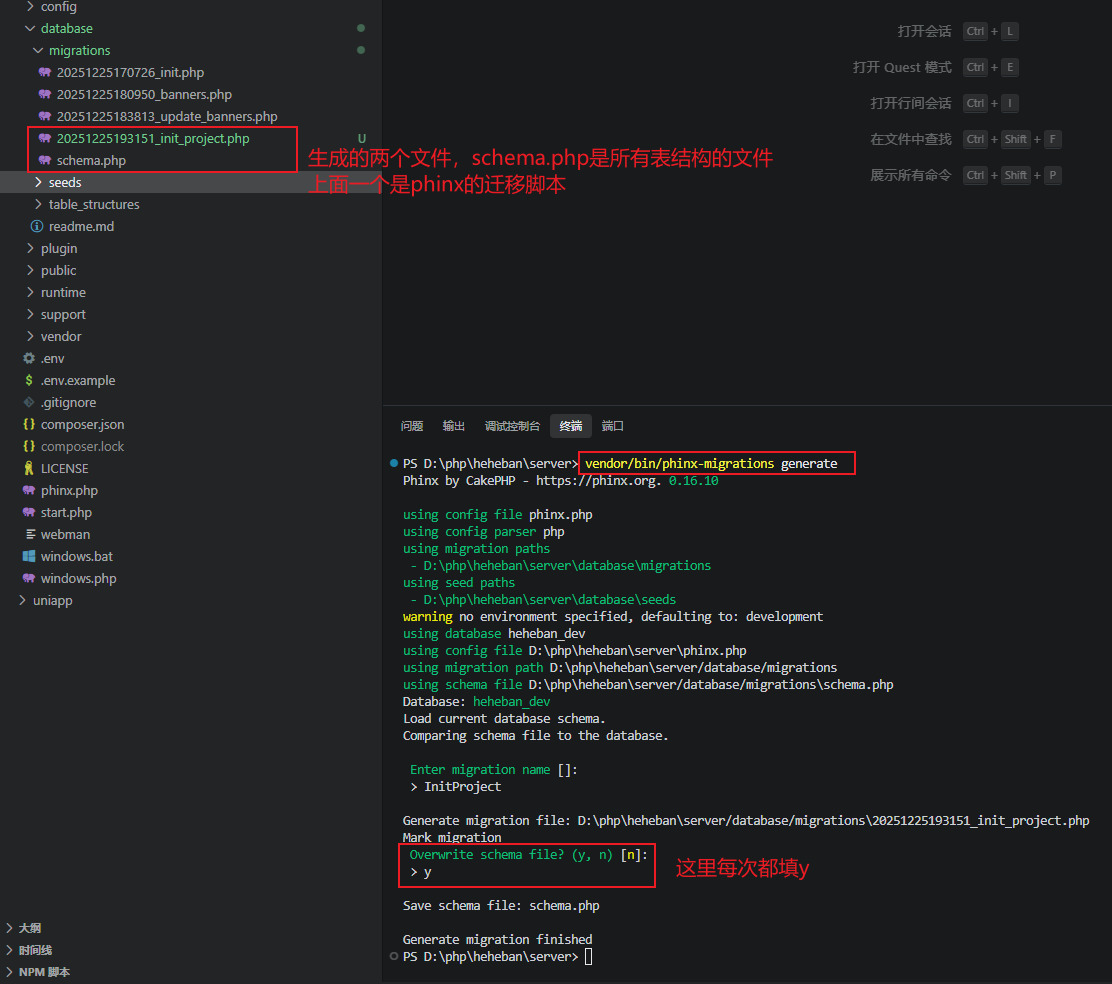The width and height of the screenshot is (1112, 984).
Task: Click the braces icon beside composer.json
Action: [29, 425]
